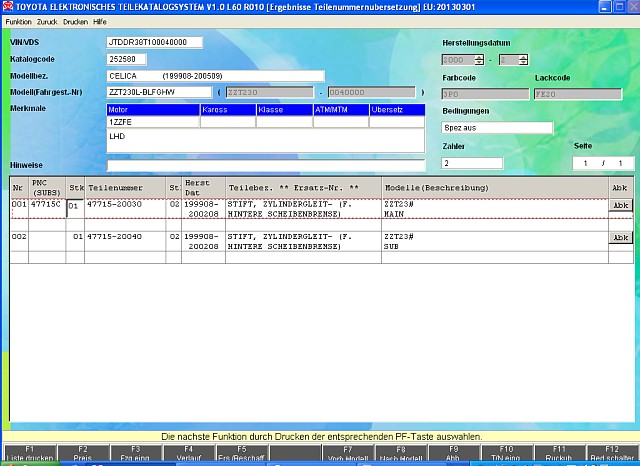Image resolution: width=640 pixels, height=466 pixels.
Task: Click the F8 Nach Modell button
Action: coord(401,453)
